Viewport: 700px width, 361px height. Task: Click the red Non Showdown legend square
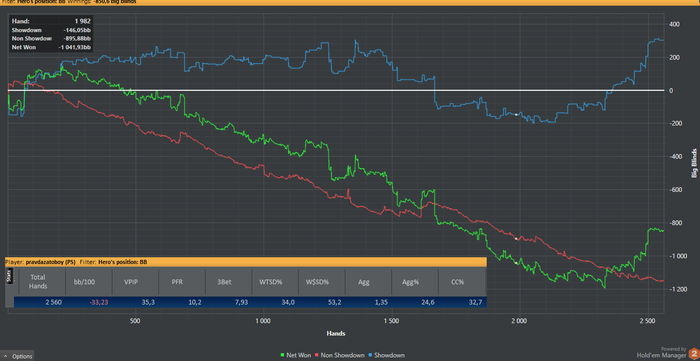coord(317,355)
